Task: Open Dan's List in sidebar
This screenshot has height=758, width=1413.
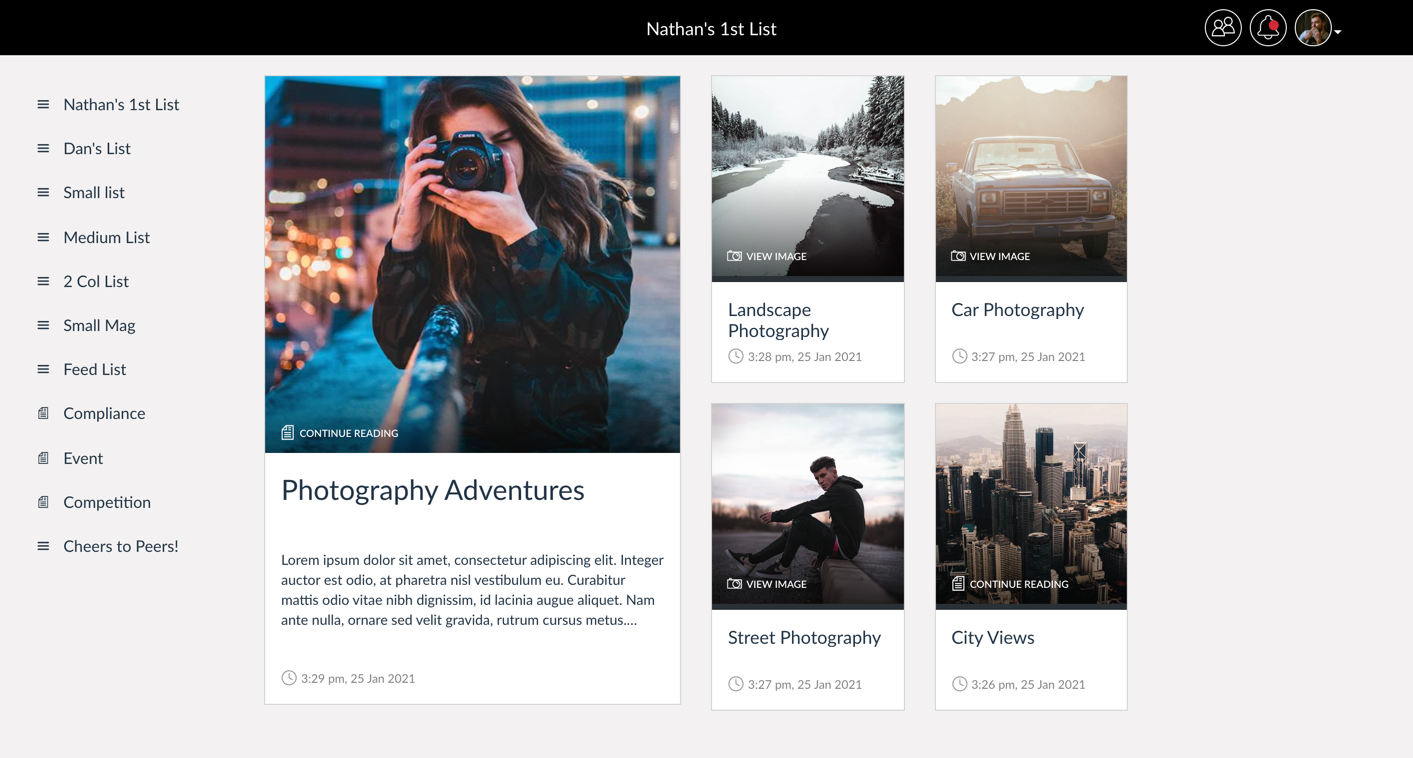Action: (x=97, y=148)
